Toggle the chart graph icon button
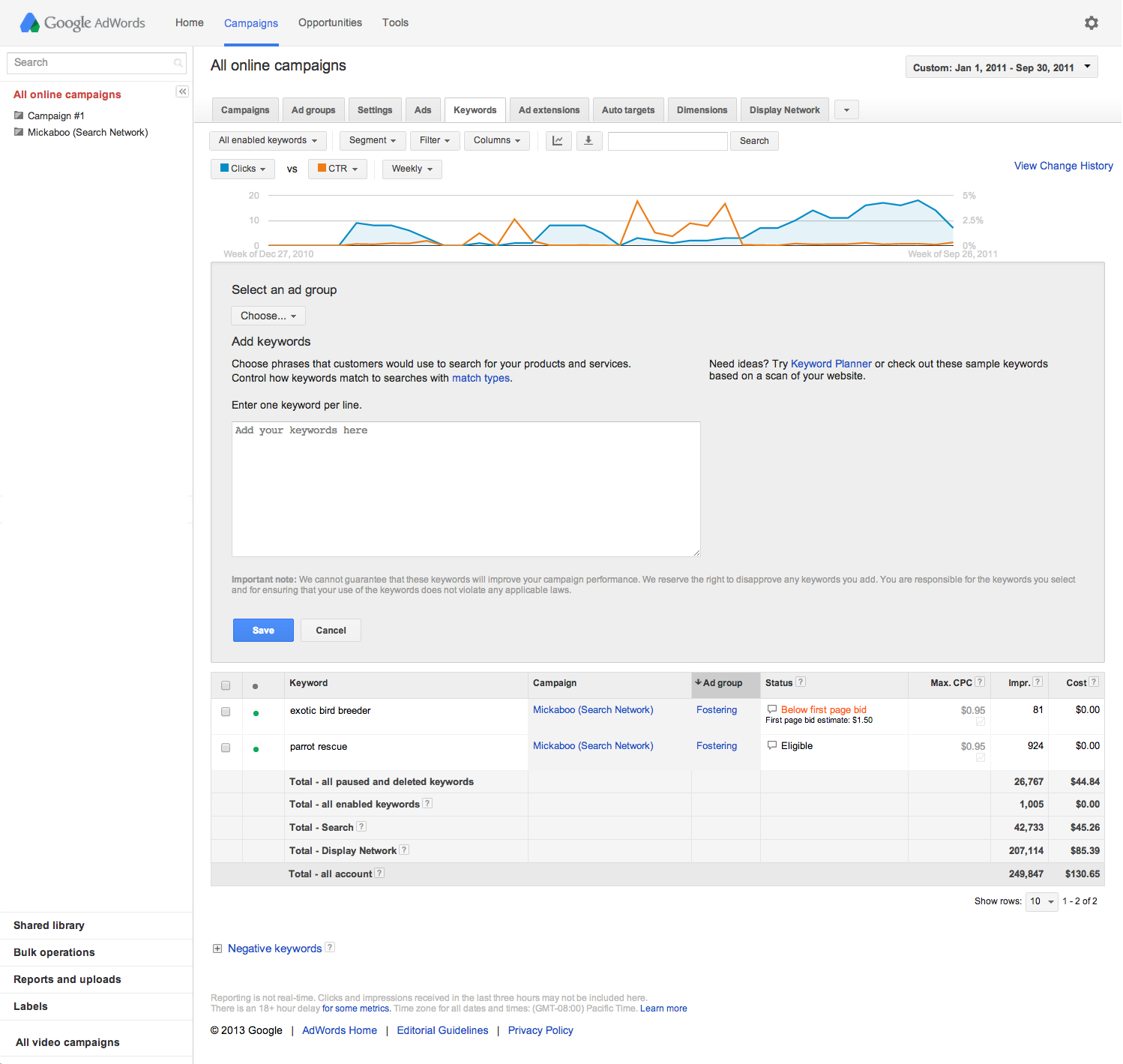This screenshot has width=1123, height=1064. point(558,141)
